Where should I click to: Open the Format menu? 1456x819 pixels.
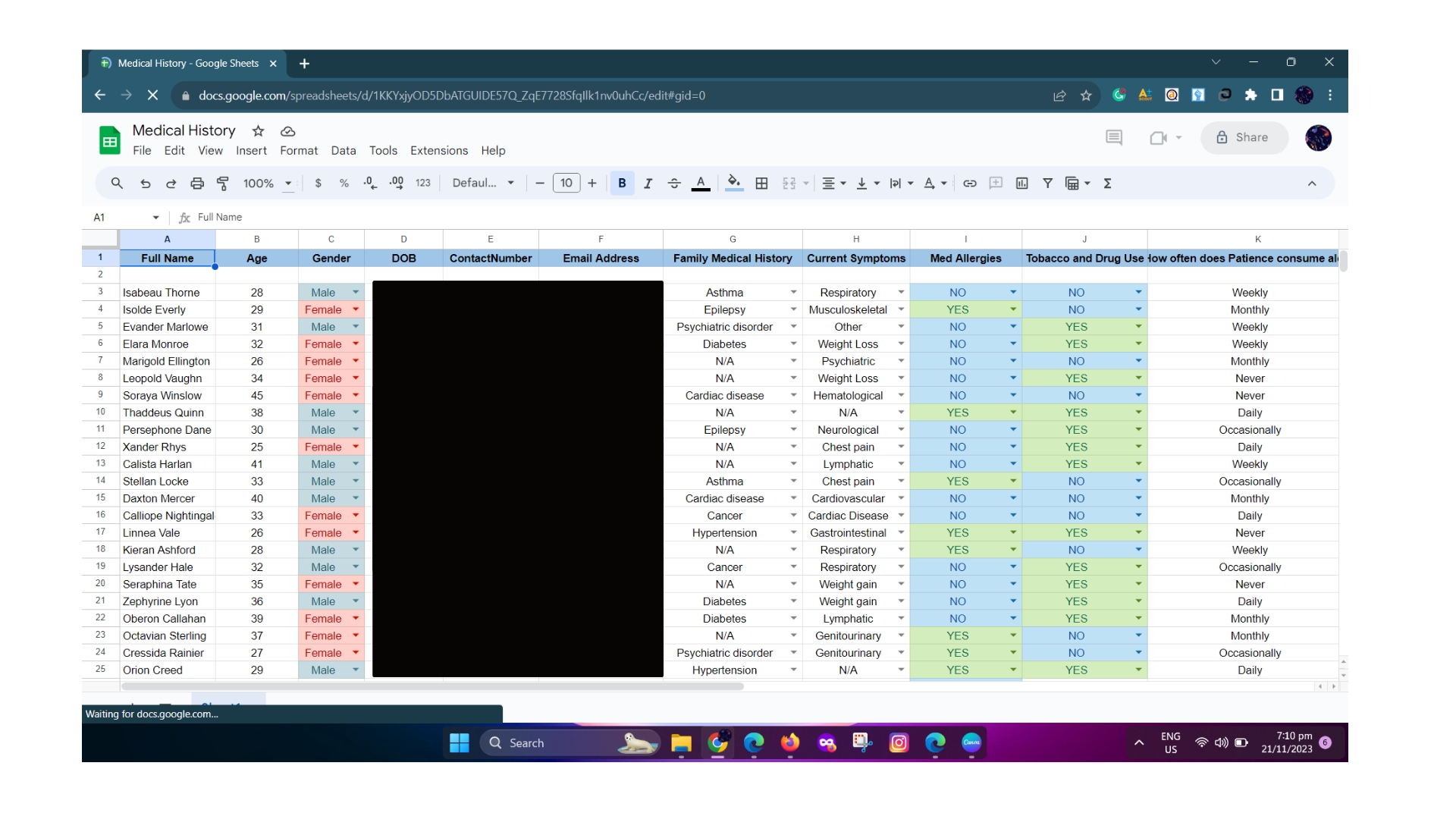298,151
